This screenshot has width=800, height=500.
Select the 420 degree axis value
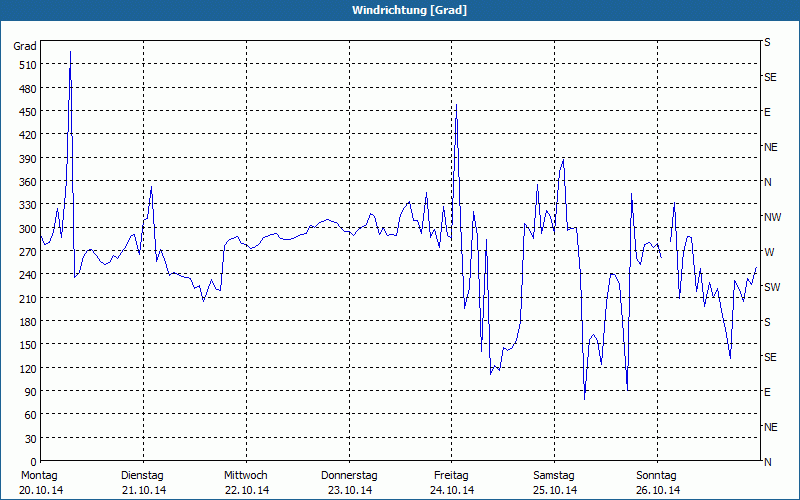(x=28, y=135)
